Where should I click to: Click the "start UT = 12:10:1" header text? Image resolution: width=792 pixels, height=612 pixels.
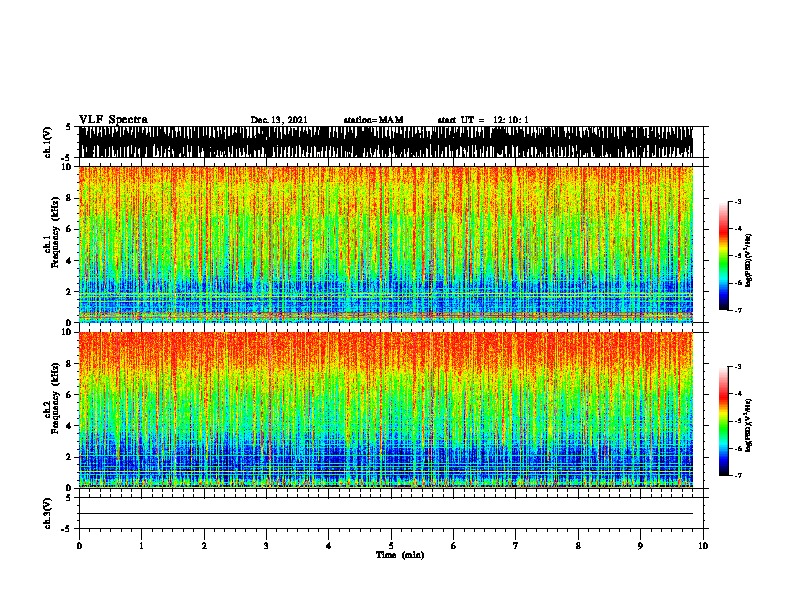click(483, 120)
